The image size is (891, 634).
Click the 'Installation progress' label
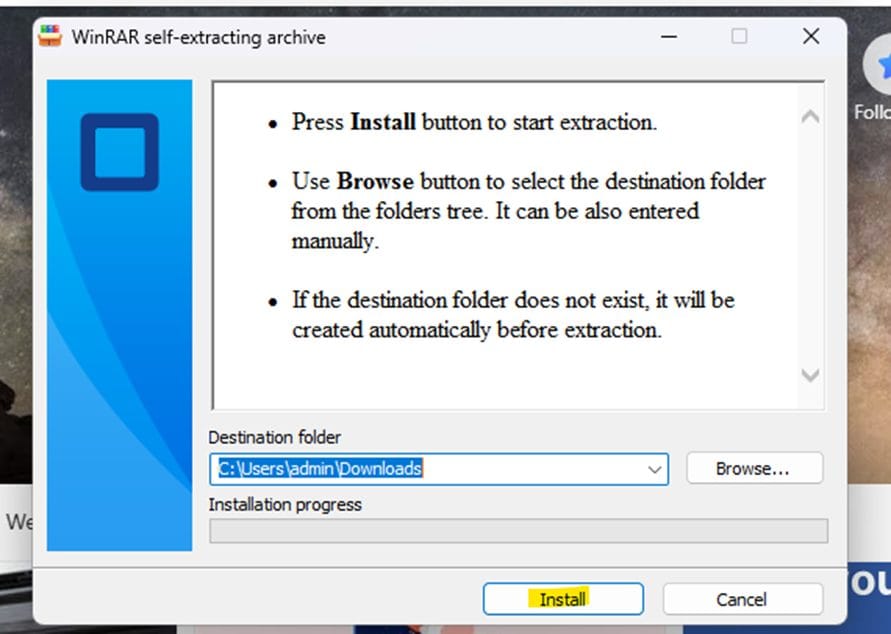click(x=285, y=505)
